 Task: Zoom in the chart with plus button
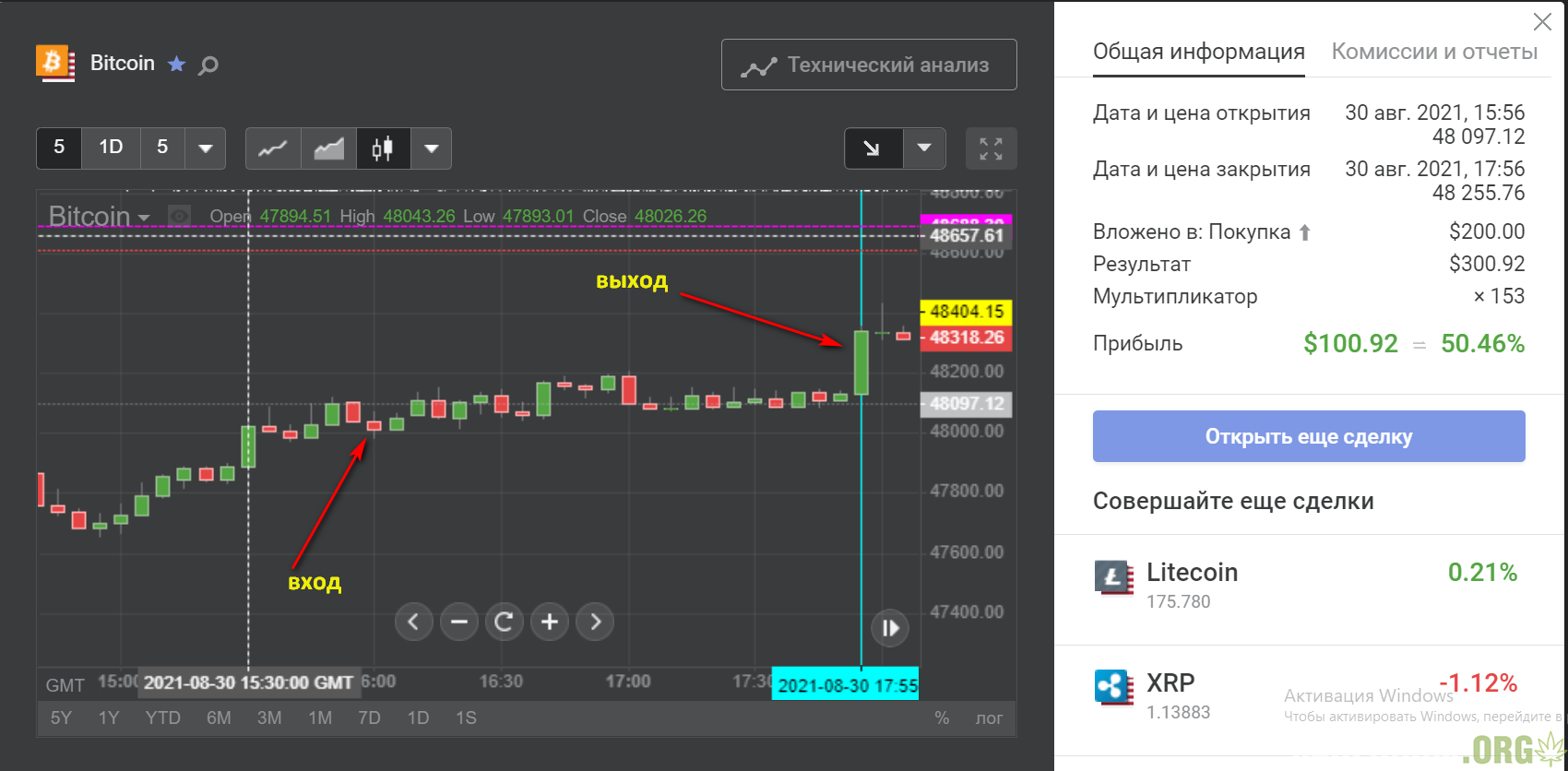click(549, 623)
